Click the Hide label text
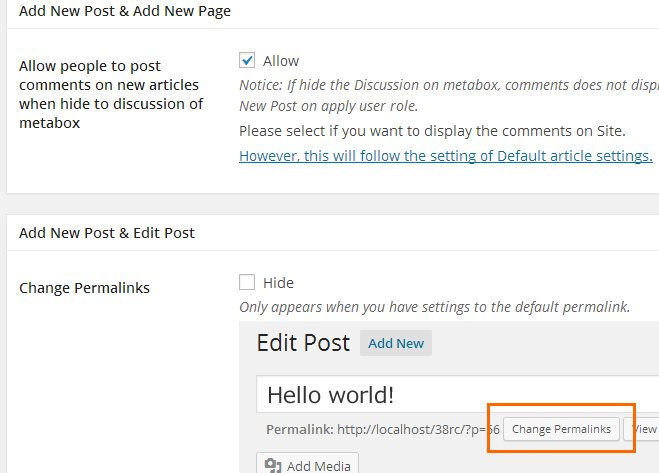This screenshot has width=659, height=473. pyautogui.click(x=278, y=283)
